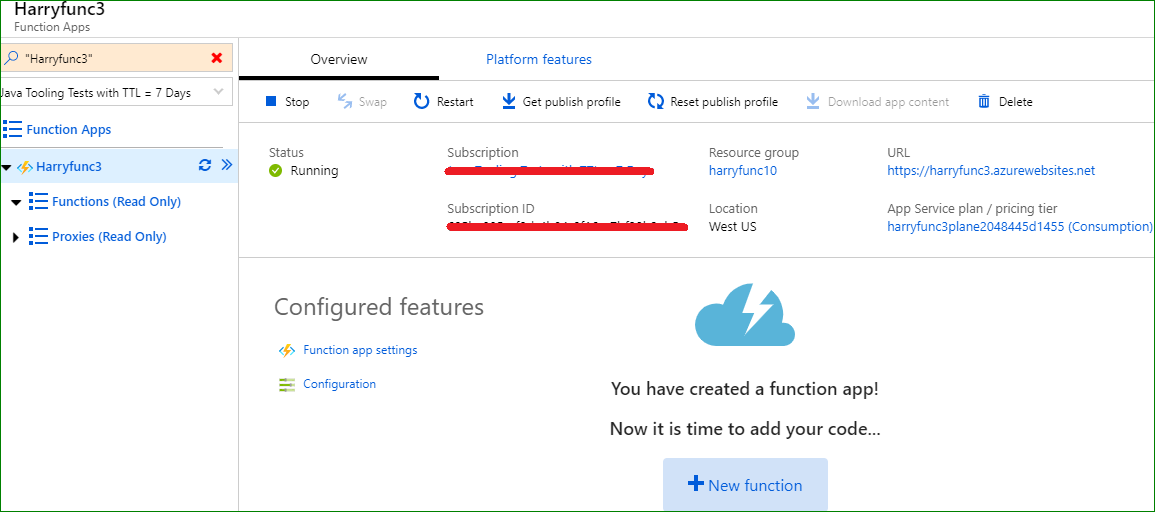The width and height of the screenshot is (1155, 512).
Task: Click Download app content
Action: (877, 102)
